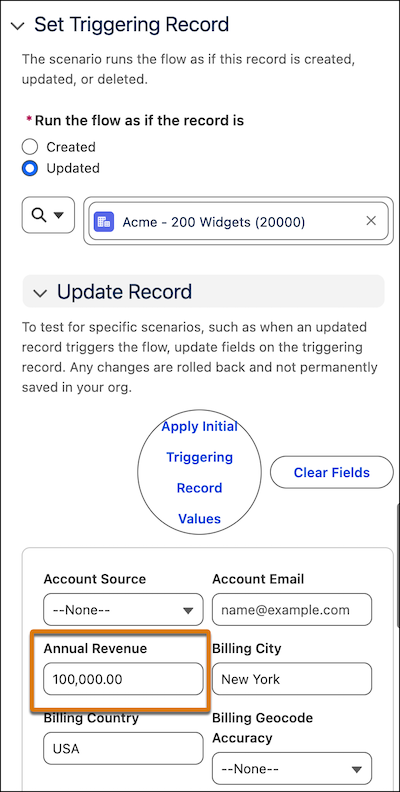Open the Account Source dropdown

(123, 610)
